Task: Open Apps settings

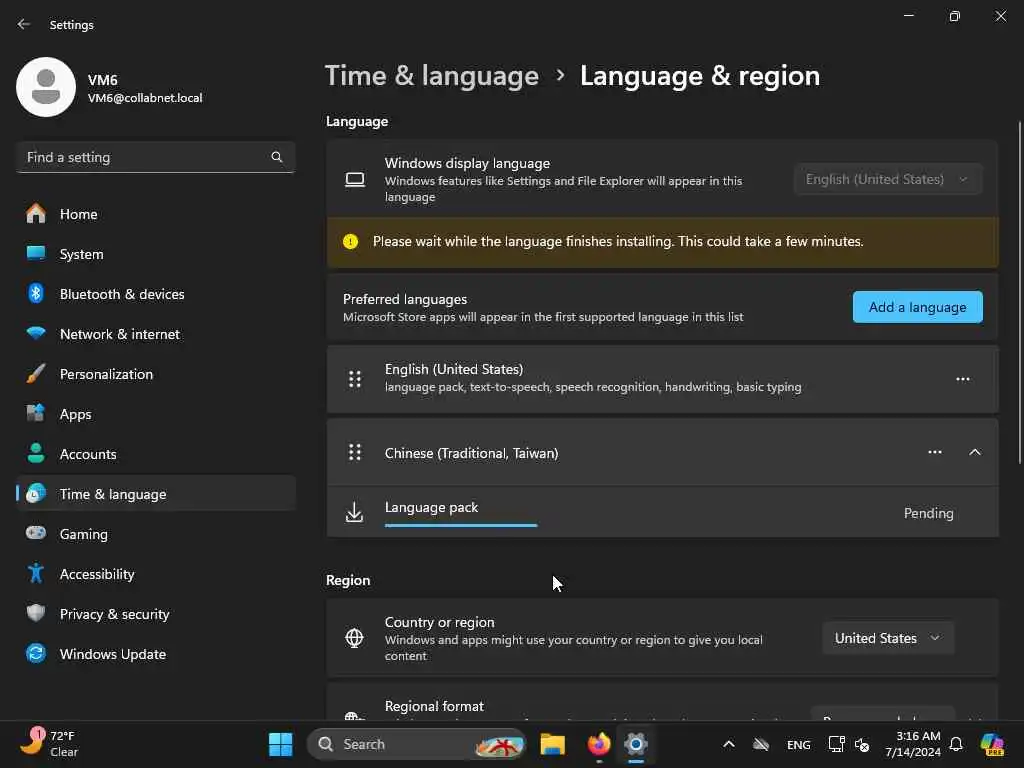Action: click(x=156, y=414)
